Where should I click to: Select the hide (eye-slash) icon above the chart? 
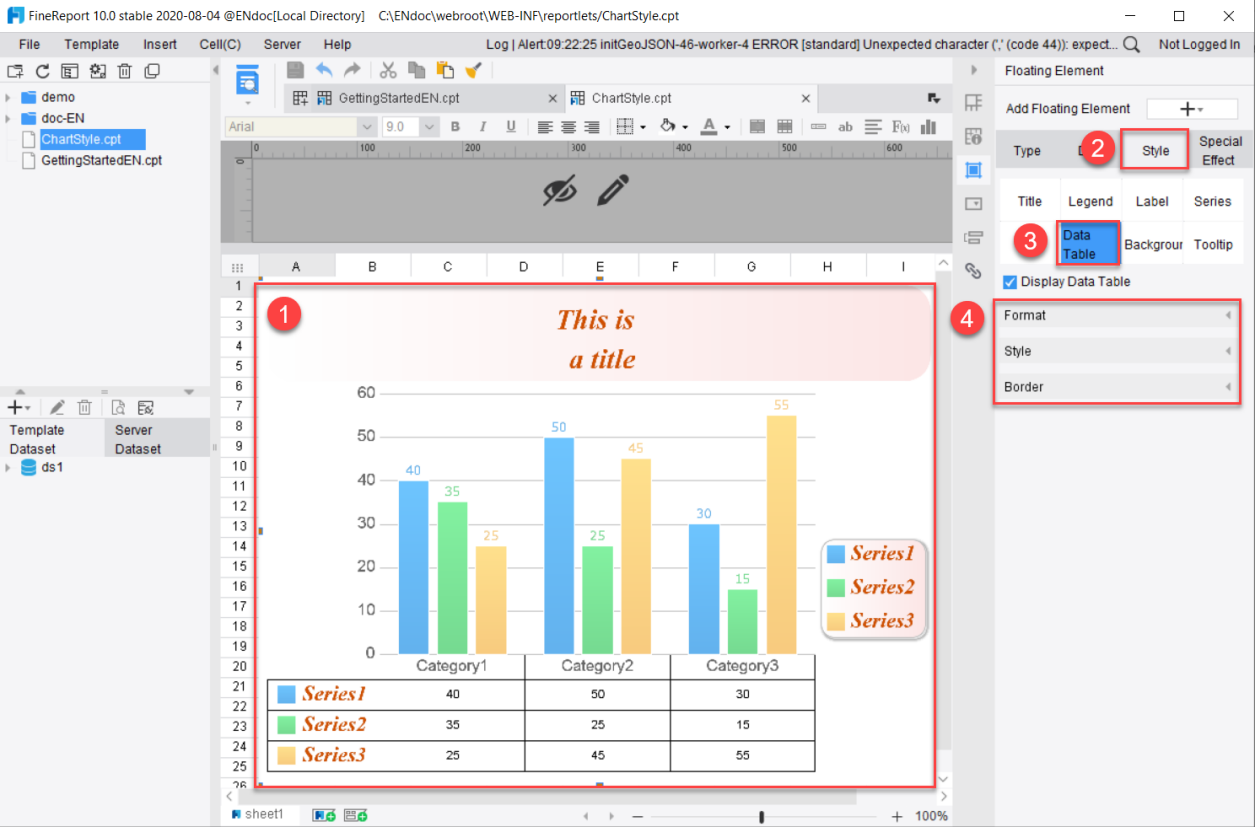click(560, 189)
